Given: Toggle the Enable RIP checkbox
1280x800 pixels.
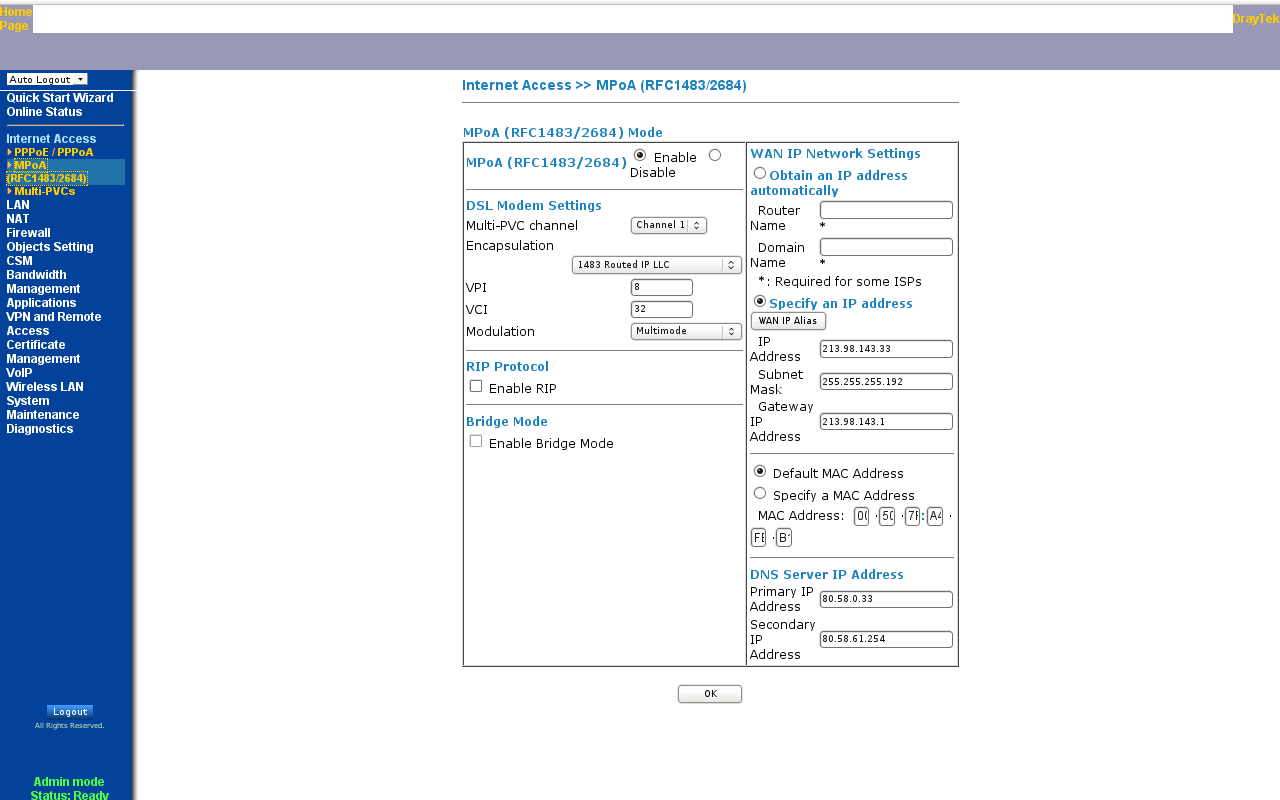Looking at the screenshot, I should [476, 386].
